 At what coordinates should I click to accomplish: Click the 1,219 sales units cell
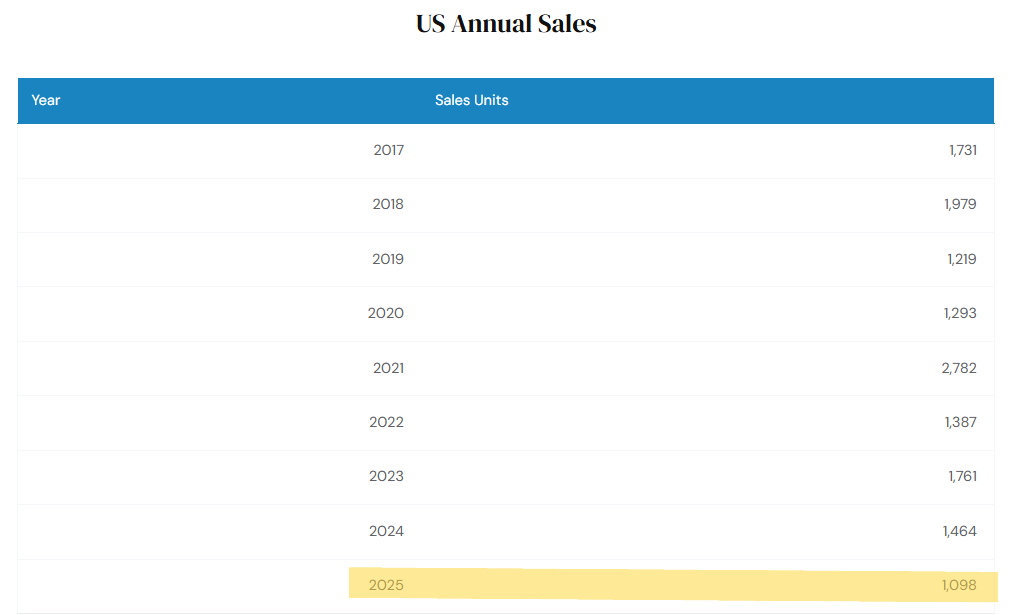pyautogui.click(x=960, y=259)
